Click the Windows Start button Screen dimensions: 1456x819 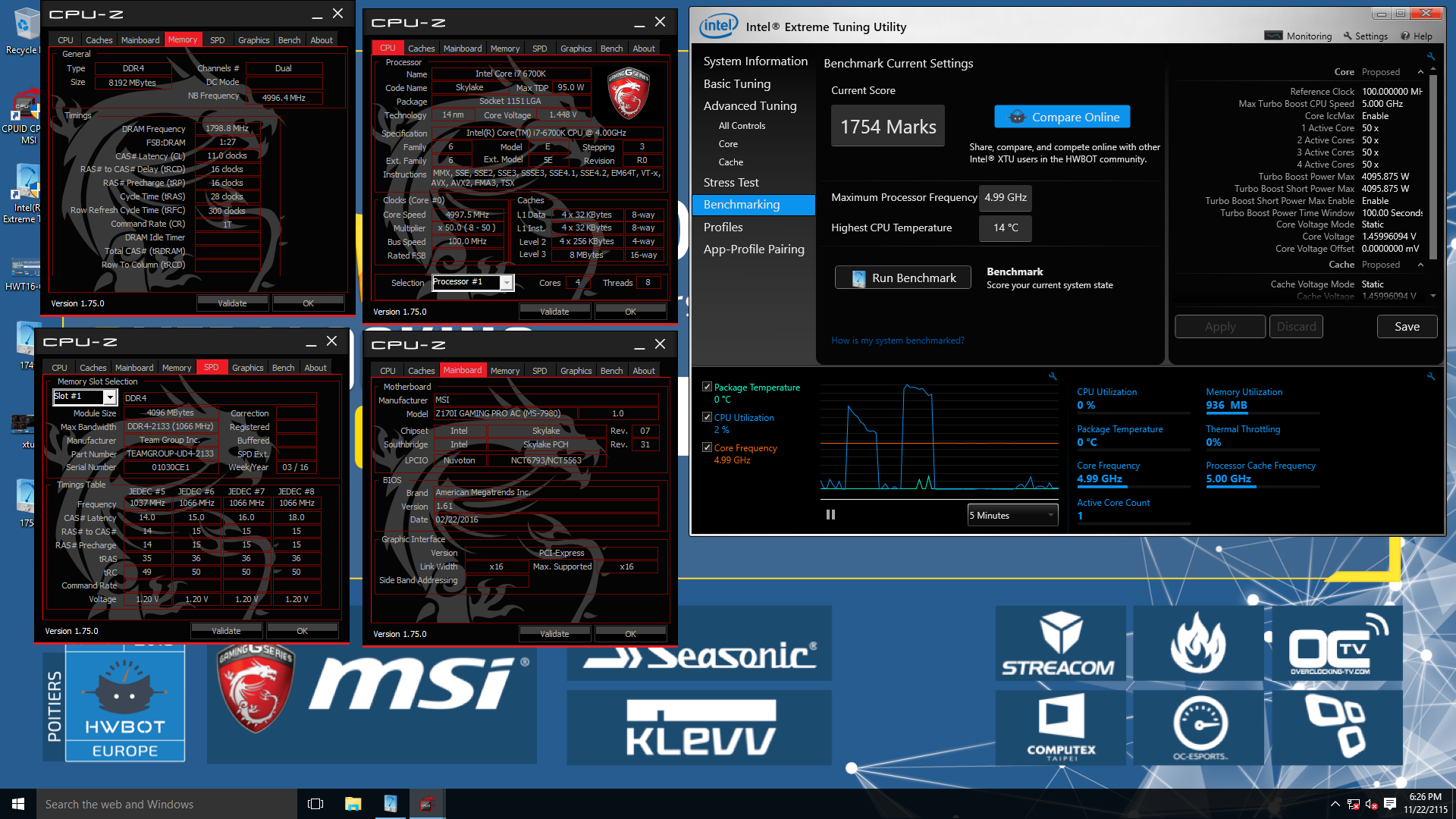click(18, 804)
